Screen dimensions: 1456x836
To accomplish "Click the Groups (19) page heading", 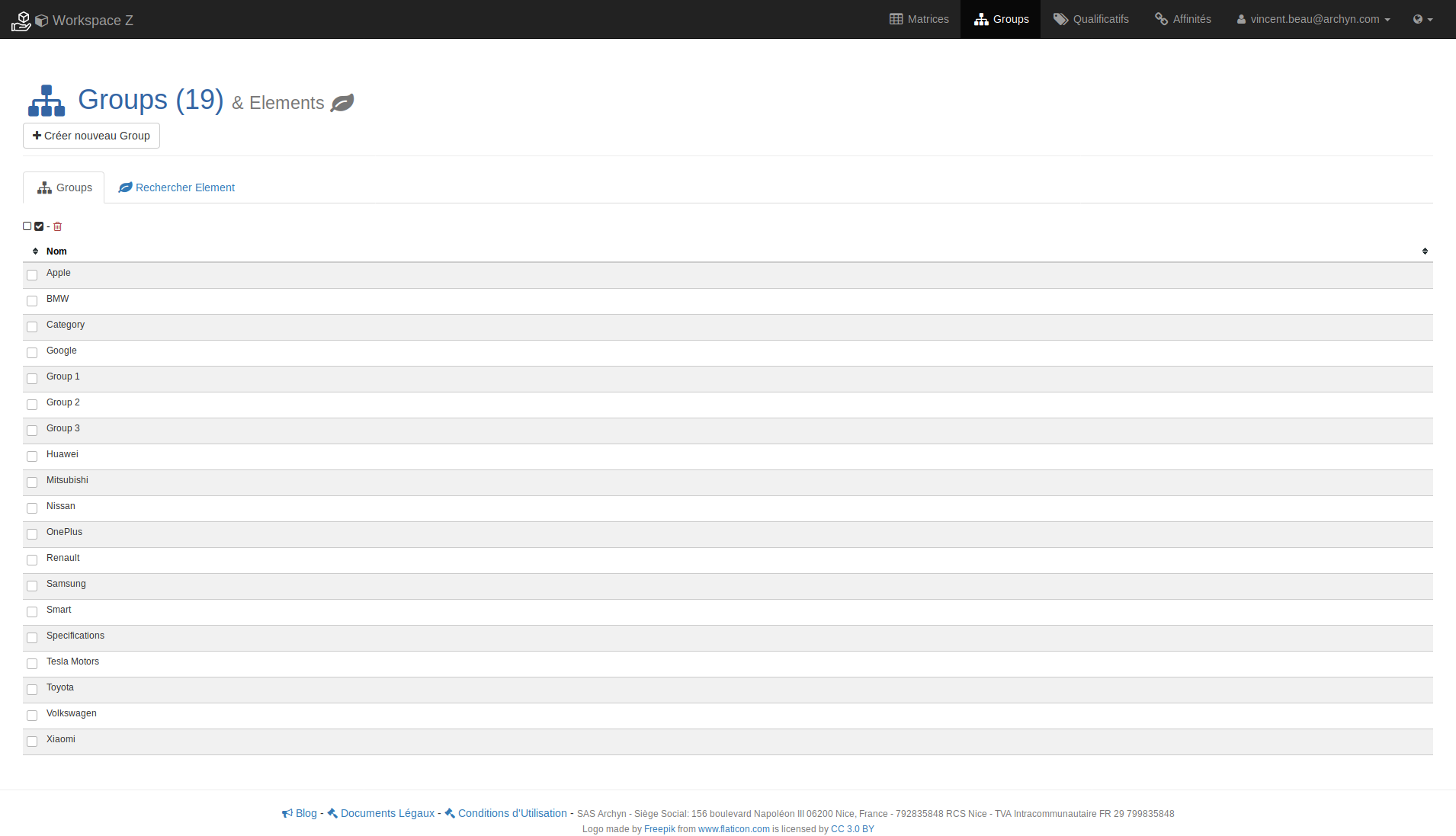I will click(x=151, y=100).
